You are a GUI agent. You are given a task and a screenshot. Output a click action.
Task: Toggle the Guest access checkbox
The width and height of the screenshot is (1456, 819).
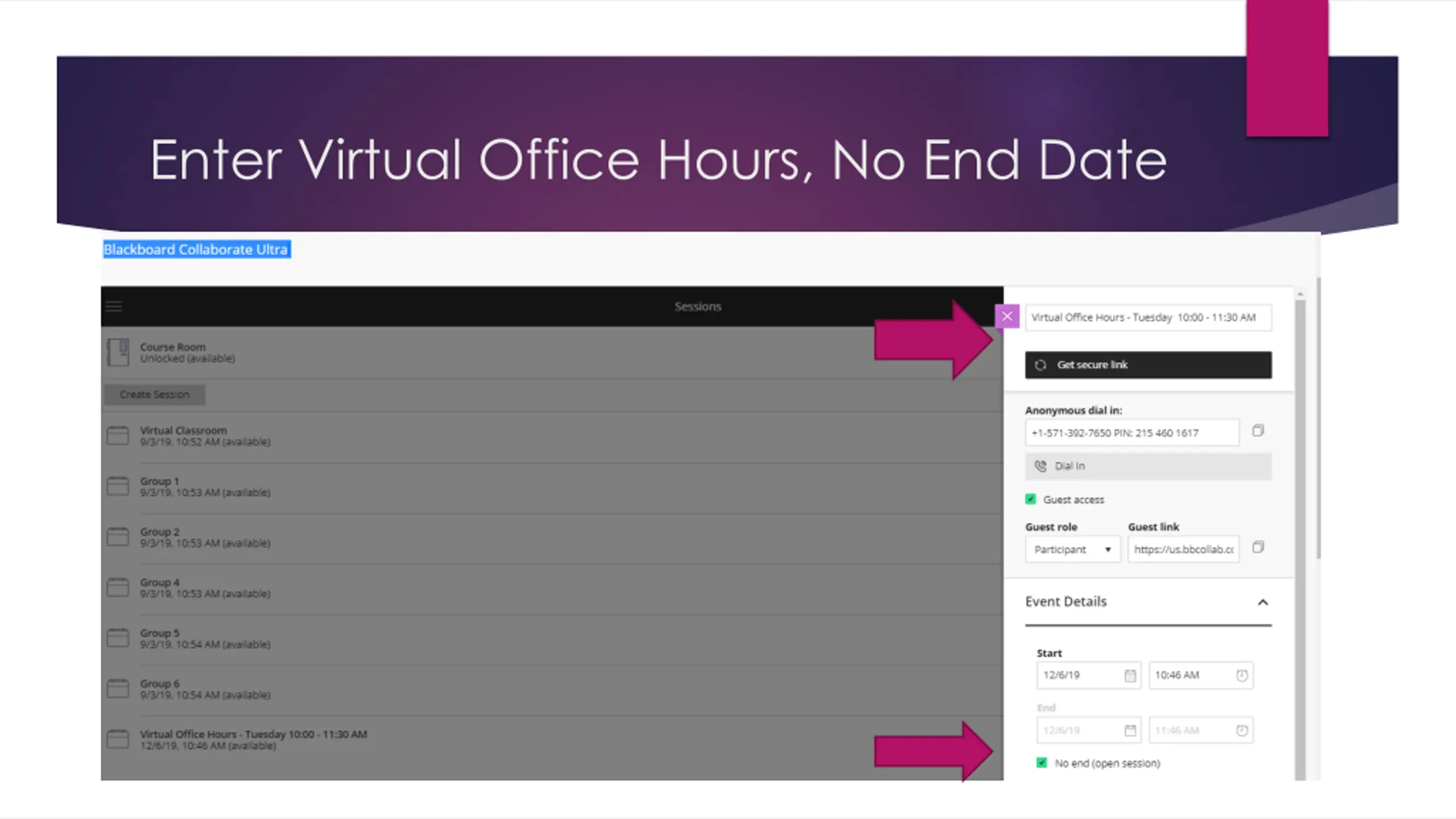[1031, 499]
